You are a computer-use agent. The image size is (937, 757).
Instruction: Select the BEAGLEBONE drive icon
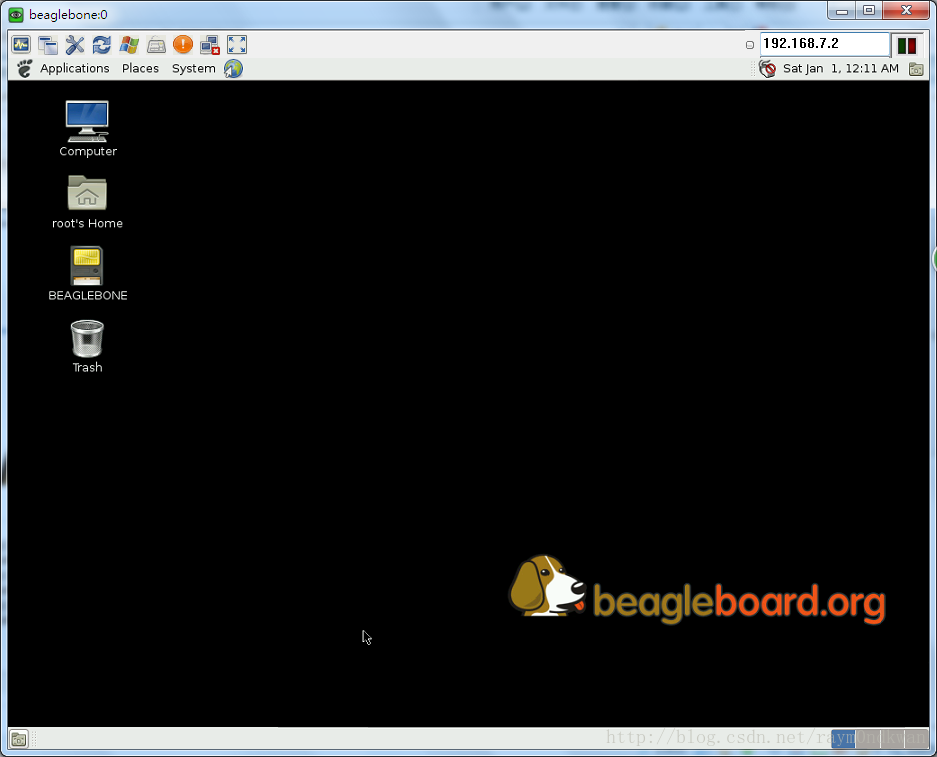click(88, 274)
